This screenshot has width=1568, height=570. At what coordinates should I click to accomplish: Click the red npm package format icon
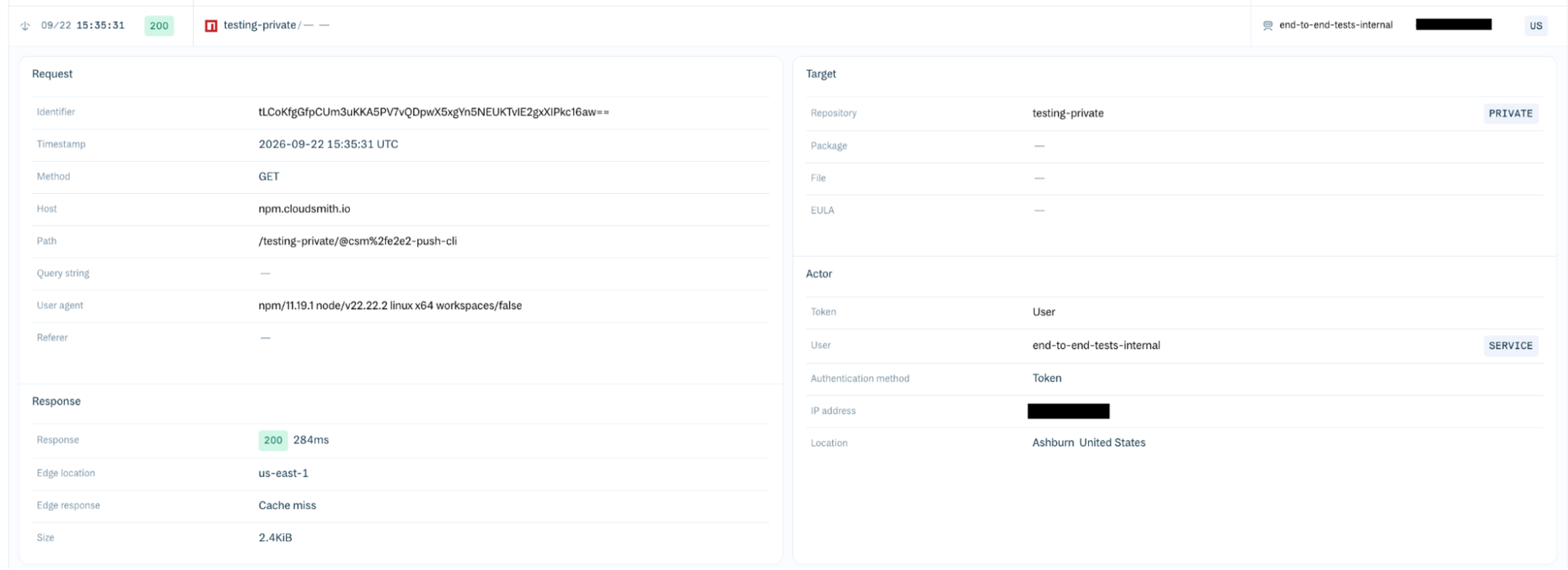point(211,26)
